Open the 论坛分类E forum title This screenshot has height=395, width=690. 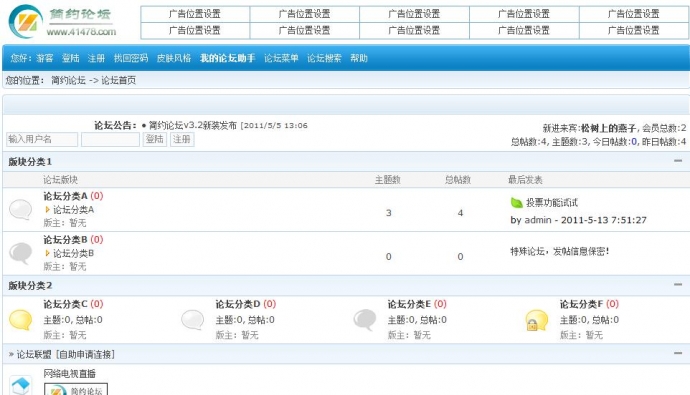[409, 304]
